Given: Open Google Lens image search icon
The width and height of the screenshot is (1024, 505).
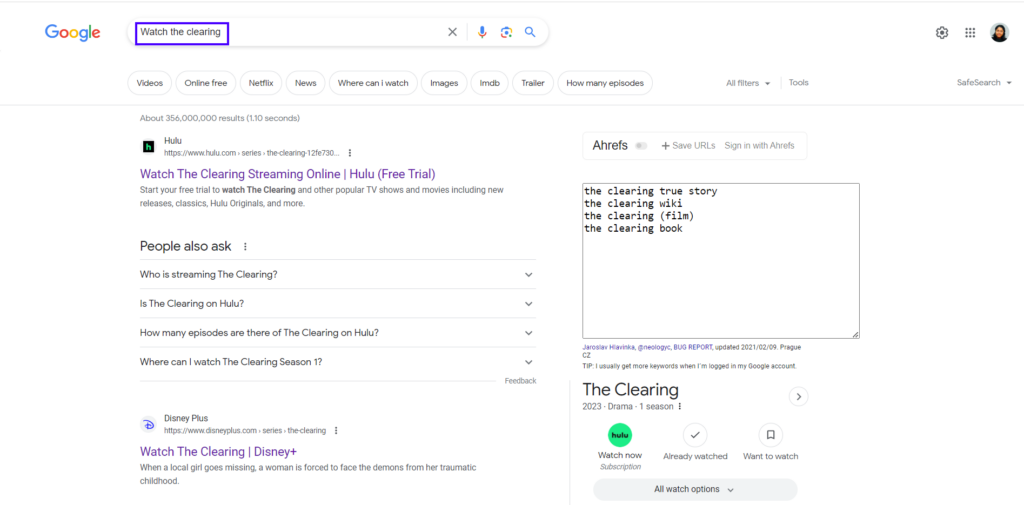Looking at the screenshot, I should pyautogui.click(x=506, y=32).
